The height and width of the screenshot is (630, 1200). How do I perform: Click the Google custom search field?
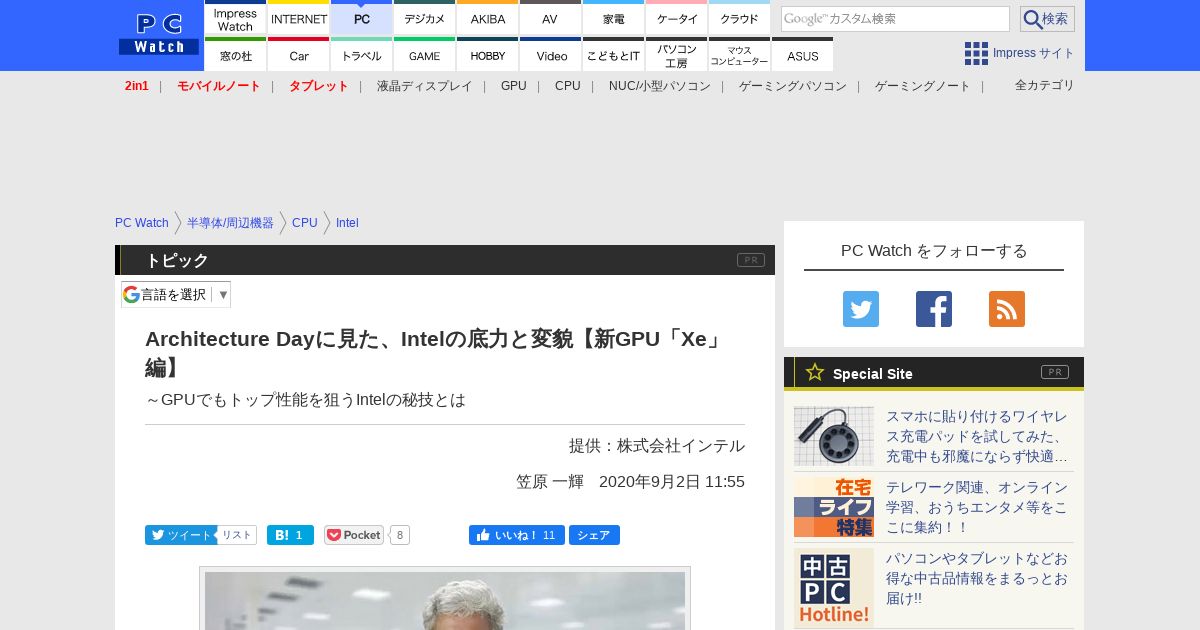point(895,19)
